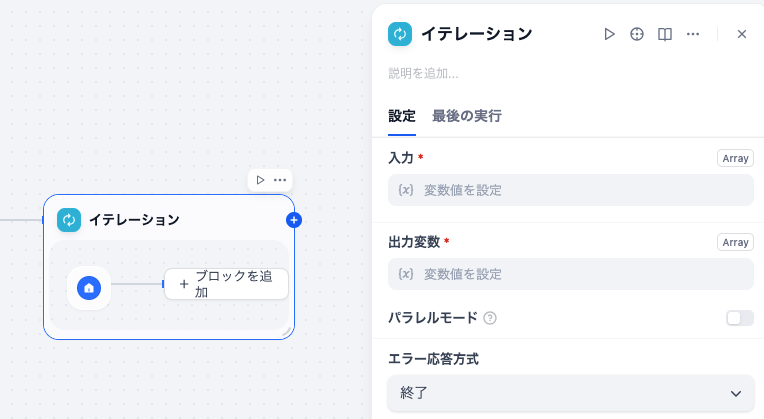
Task: Click the blue iteration icon in panel header
Action: tap(400, 34)
